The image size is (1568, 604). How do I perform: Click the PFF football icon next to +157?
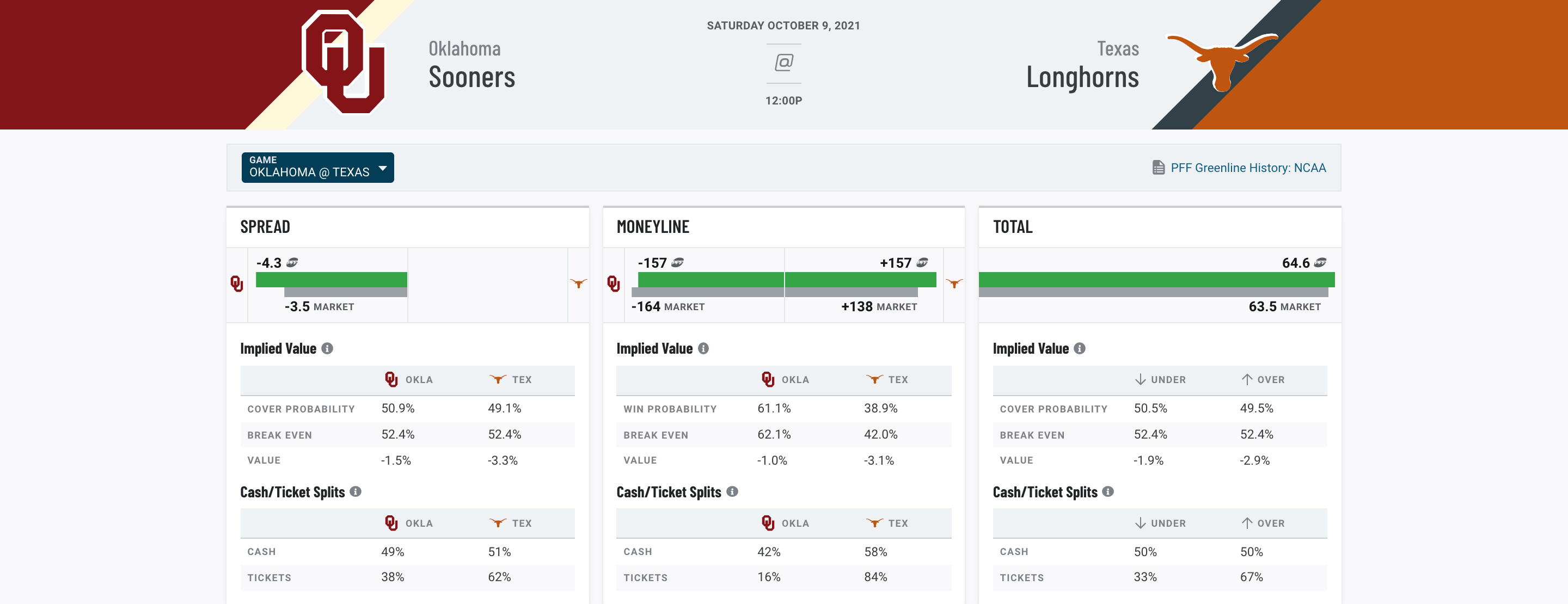pos(923,263)
